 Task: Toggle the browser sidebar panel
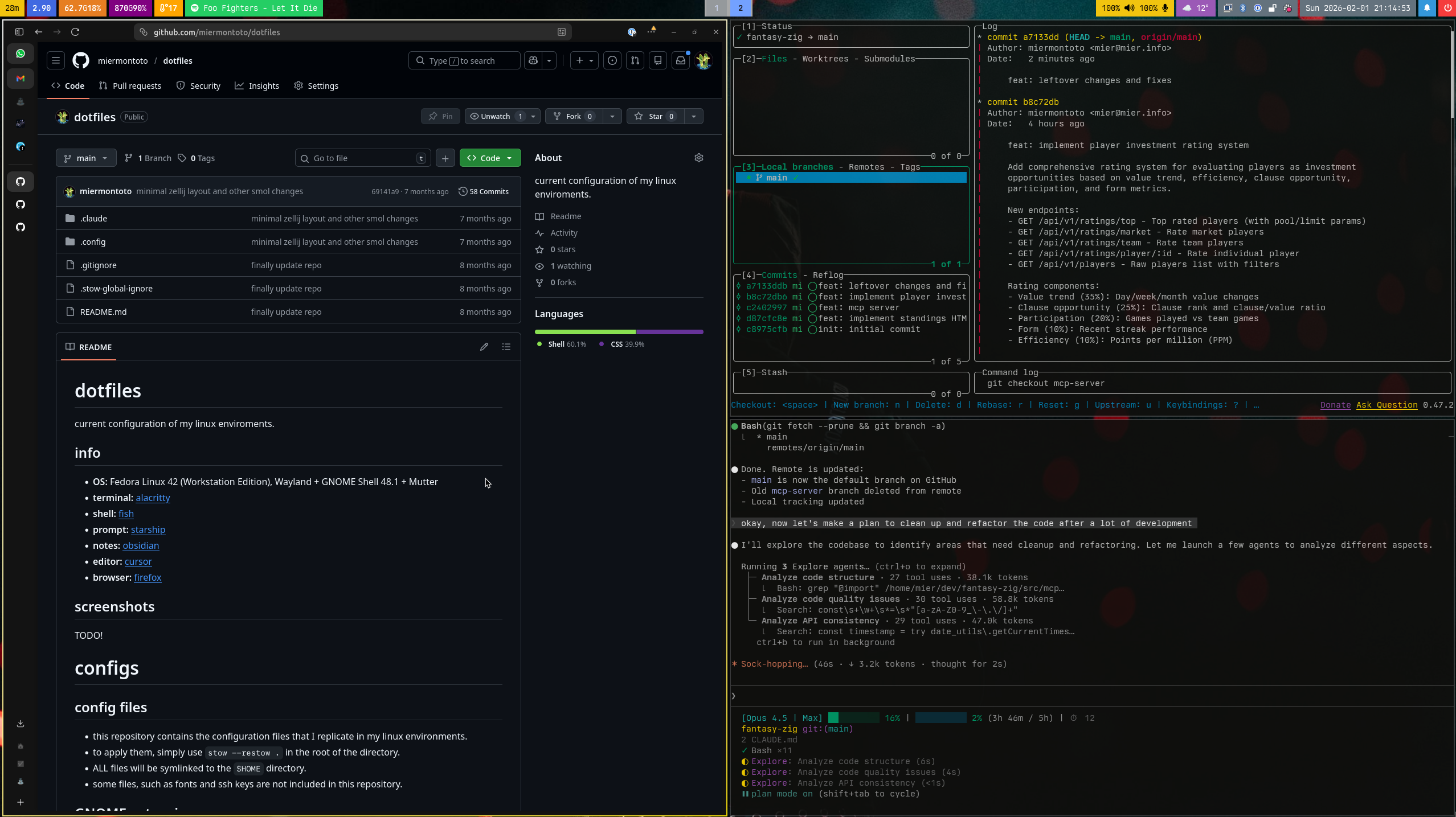[19, 32]
